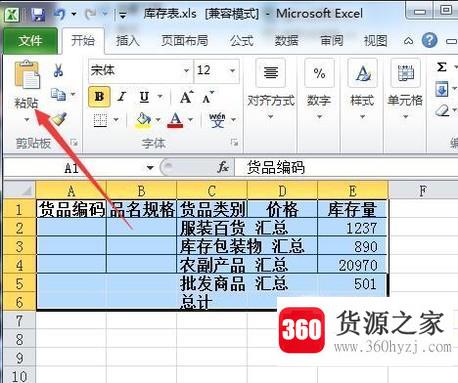
Task: Apply cell borders icon
Action: point(100,120)
